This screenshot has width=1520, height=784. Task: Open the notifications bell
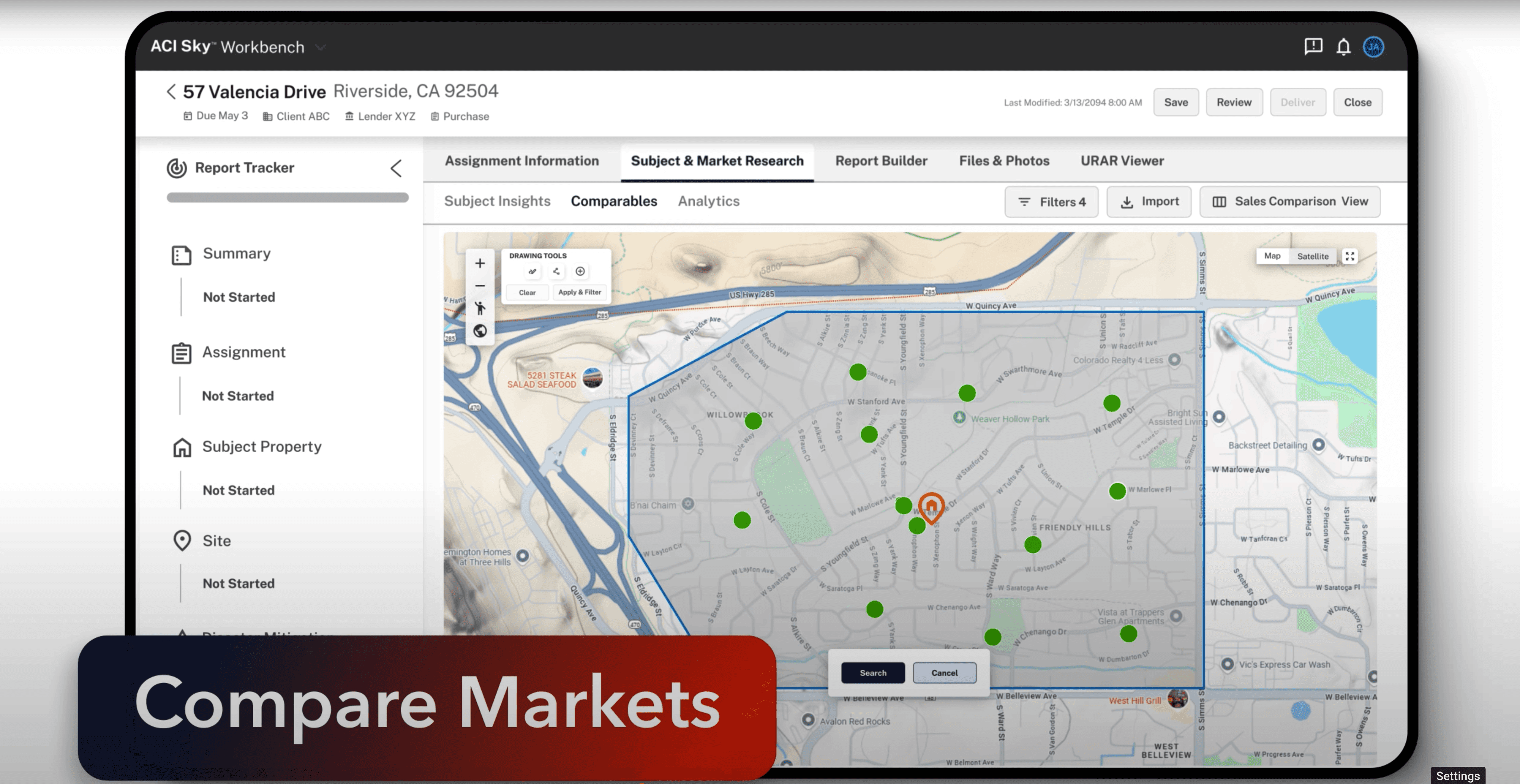[1344, 47]
